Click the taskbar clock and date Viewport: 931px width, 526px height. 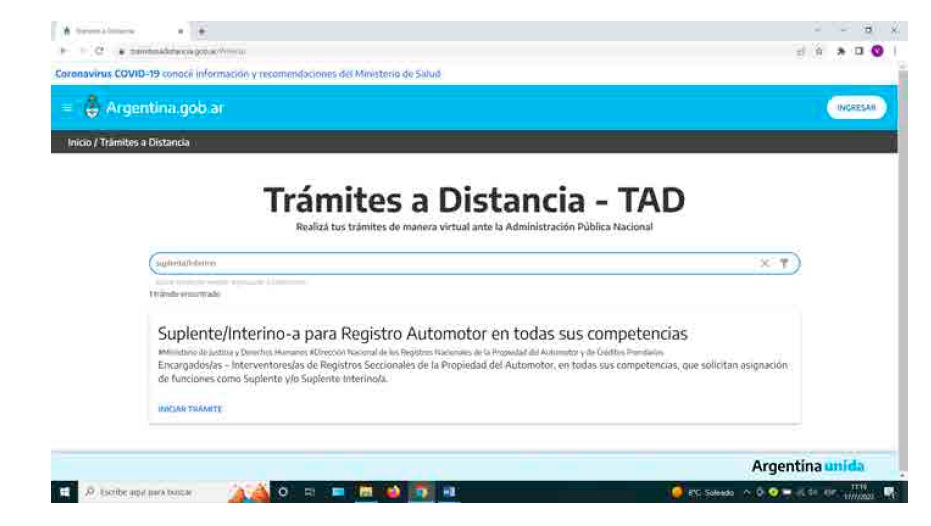tap(859, 492)
